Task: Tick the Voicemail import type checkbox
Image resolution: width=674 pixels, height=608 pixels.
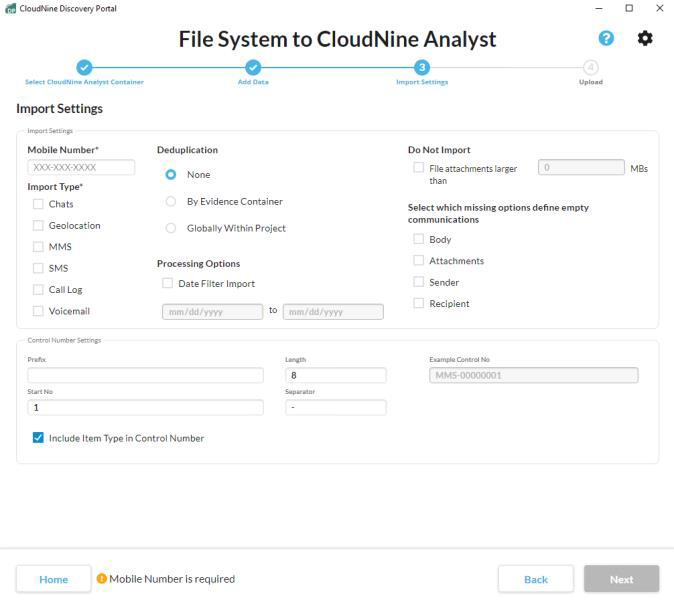Action: tap(38, 310)
